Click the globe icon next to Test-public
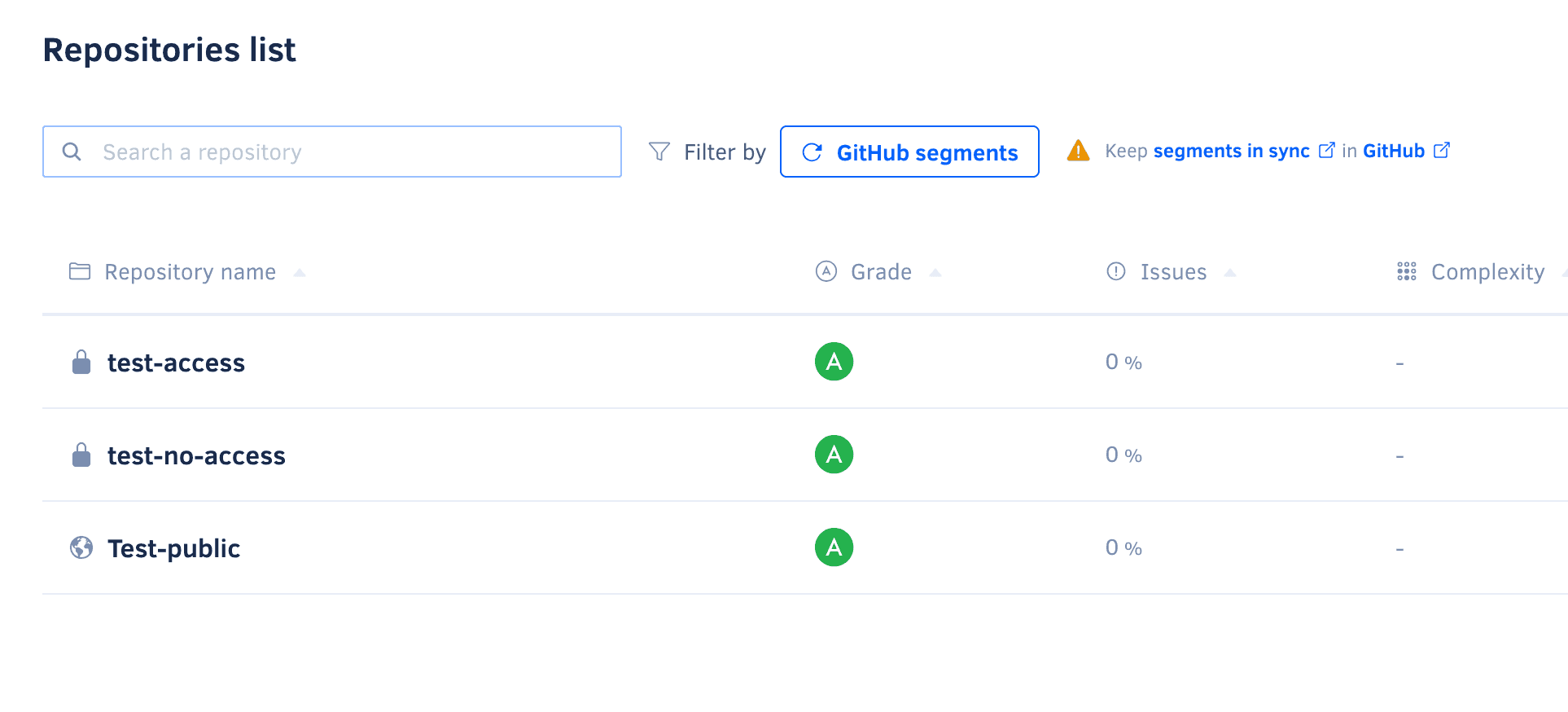Screen dimensions: 1568x712 click(x=81, y=547)
